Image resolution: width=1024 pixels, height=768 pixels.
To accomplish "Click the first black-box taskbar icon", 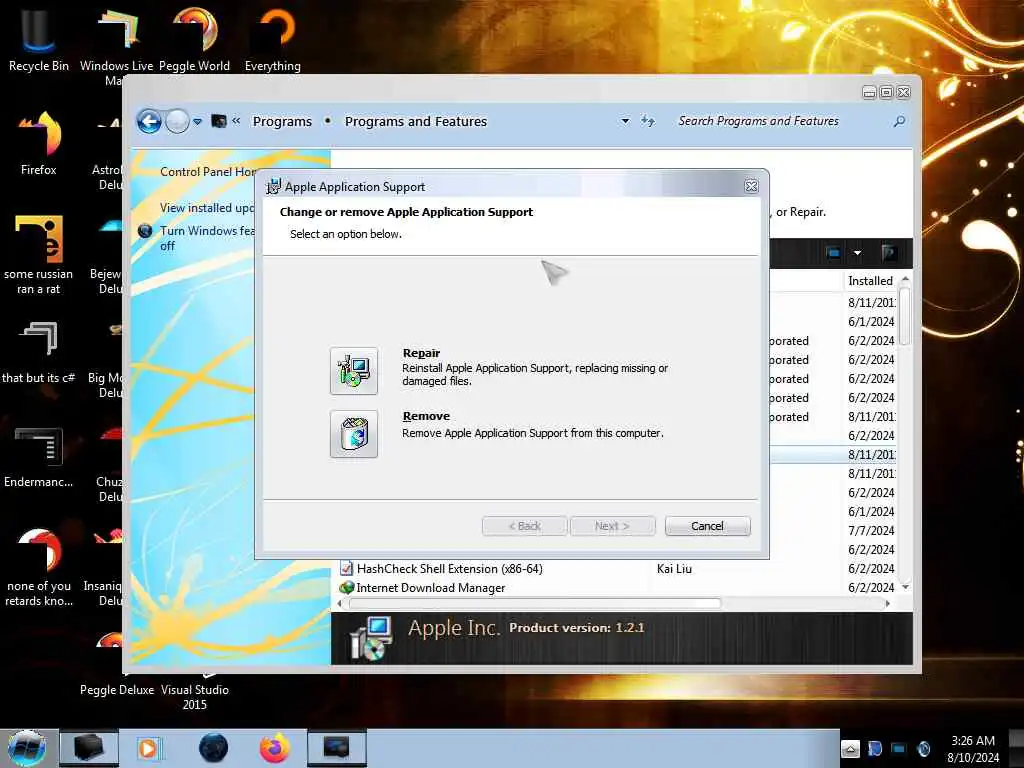I will [89, 748].
